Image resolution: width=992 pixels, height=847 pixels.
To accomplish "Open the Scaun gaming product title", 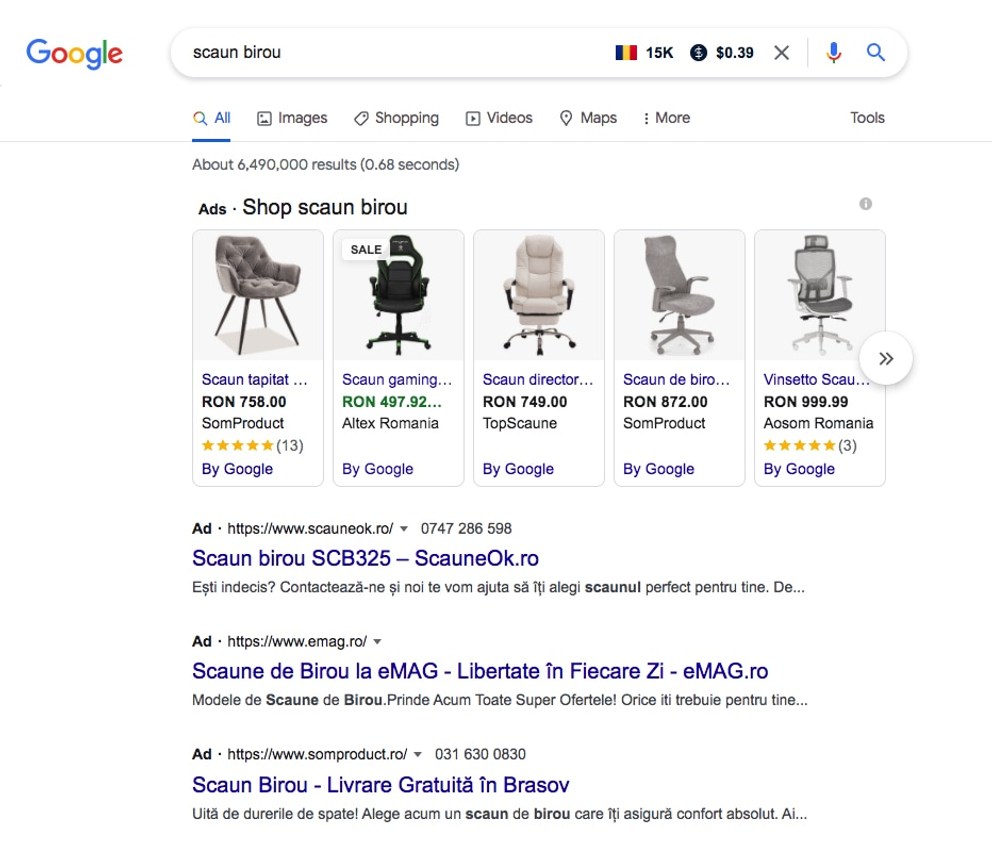I will tap(397, 380).
